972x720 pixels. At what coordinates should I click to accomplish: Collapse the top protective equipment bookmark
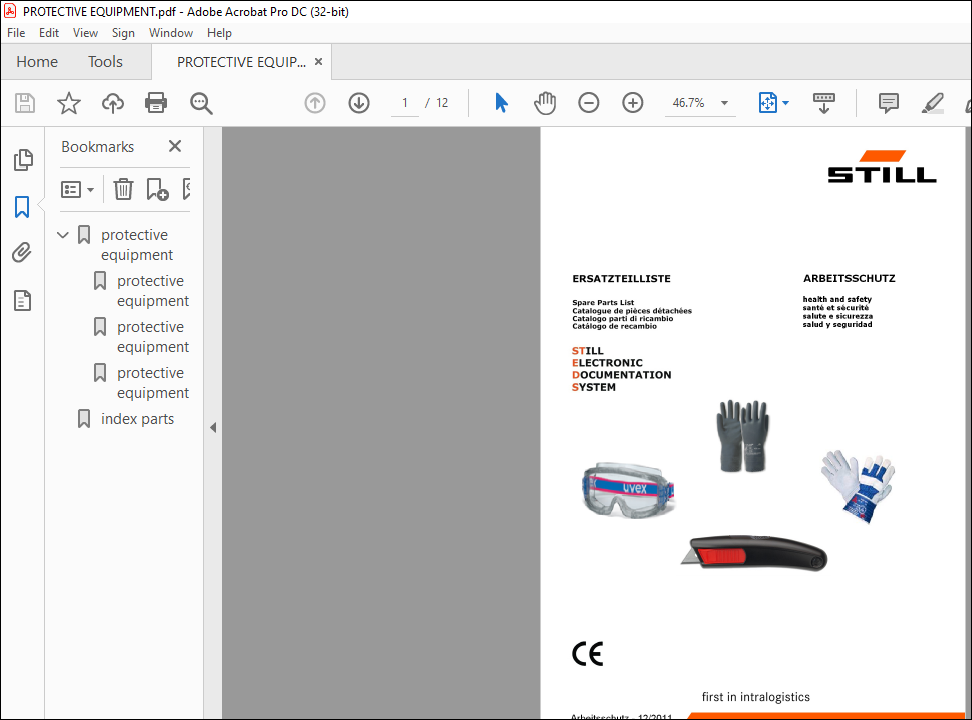tap(63, 235)
